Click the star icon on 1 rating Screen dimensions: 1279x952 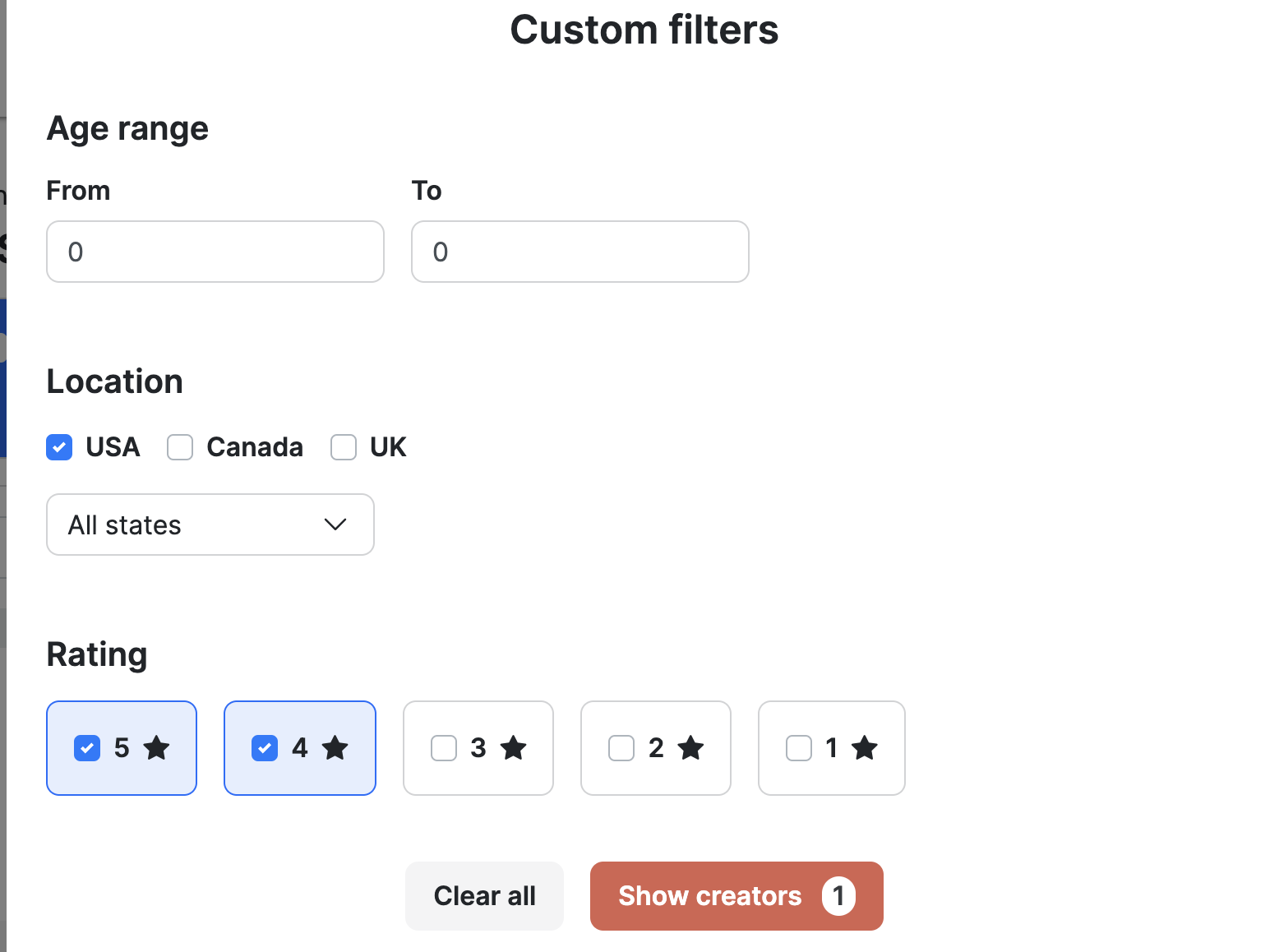[864, 748]
